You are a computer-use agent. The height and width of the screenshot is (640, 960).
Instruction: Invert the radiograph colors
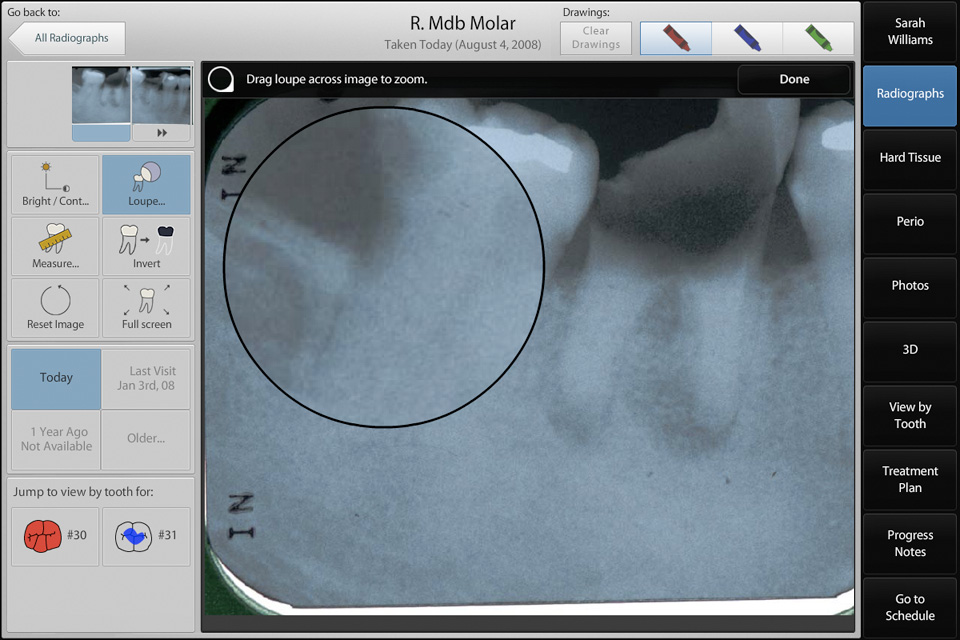click(x=146, y=247)
